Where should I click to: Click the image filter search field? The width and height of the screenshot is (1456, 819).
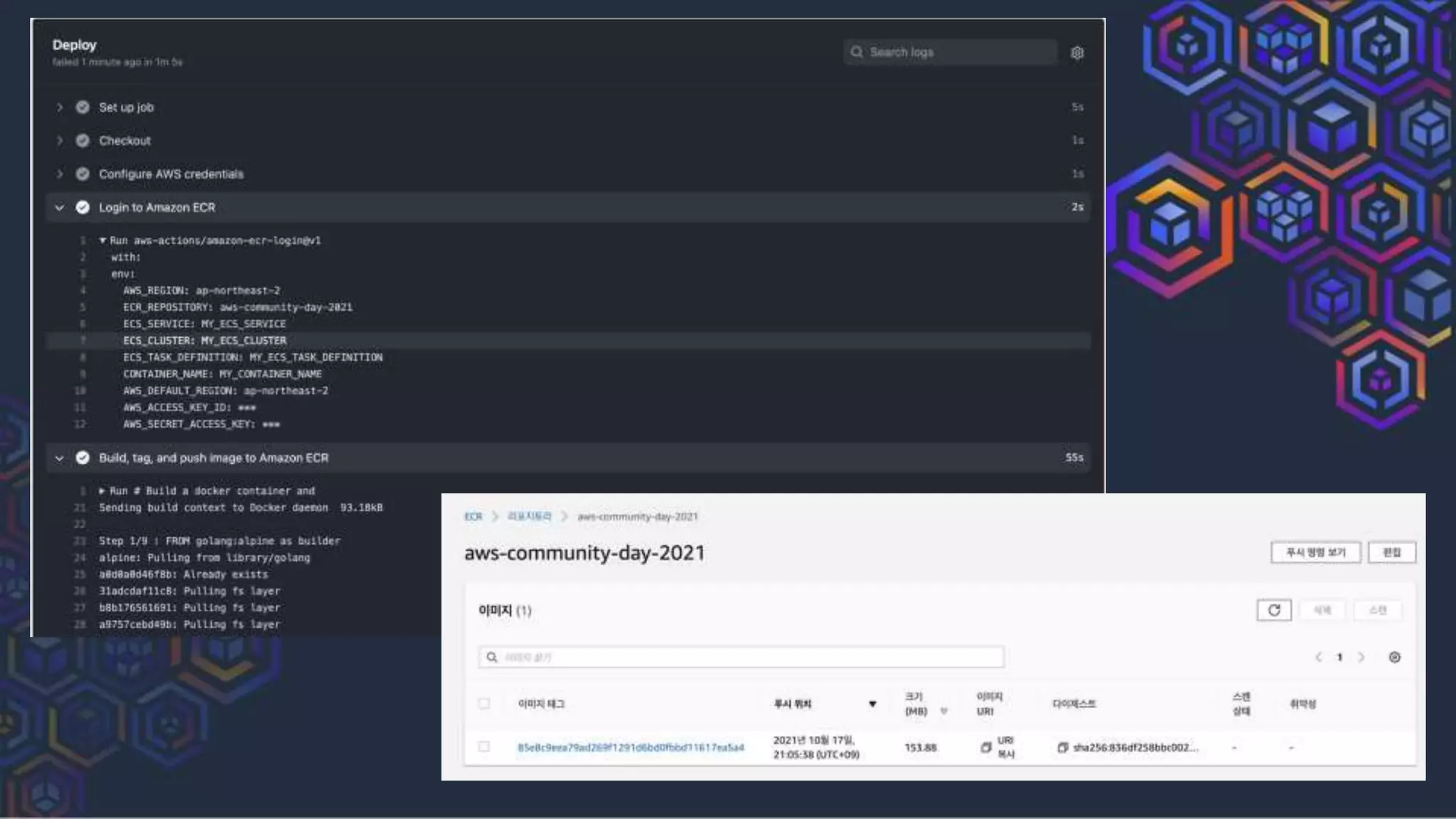click(746, 657)
